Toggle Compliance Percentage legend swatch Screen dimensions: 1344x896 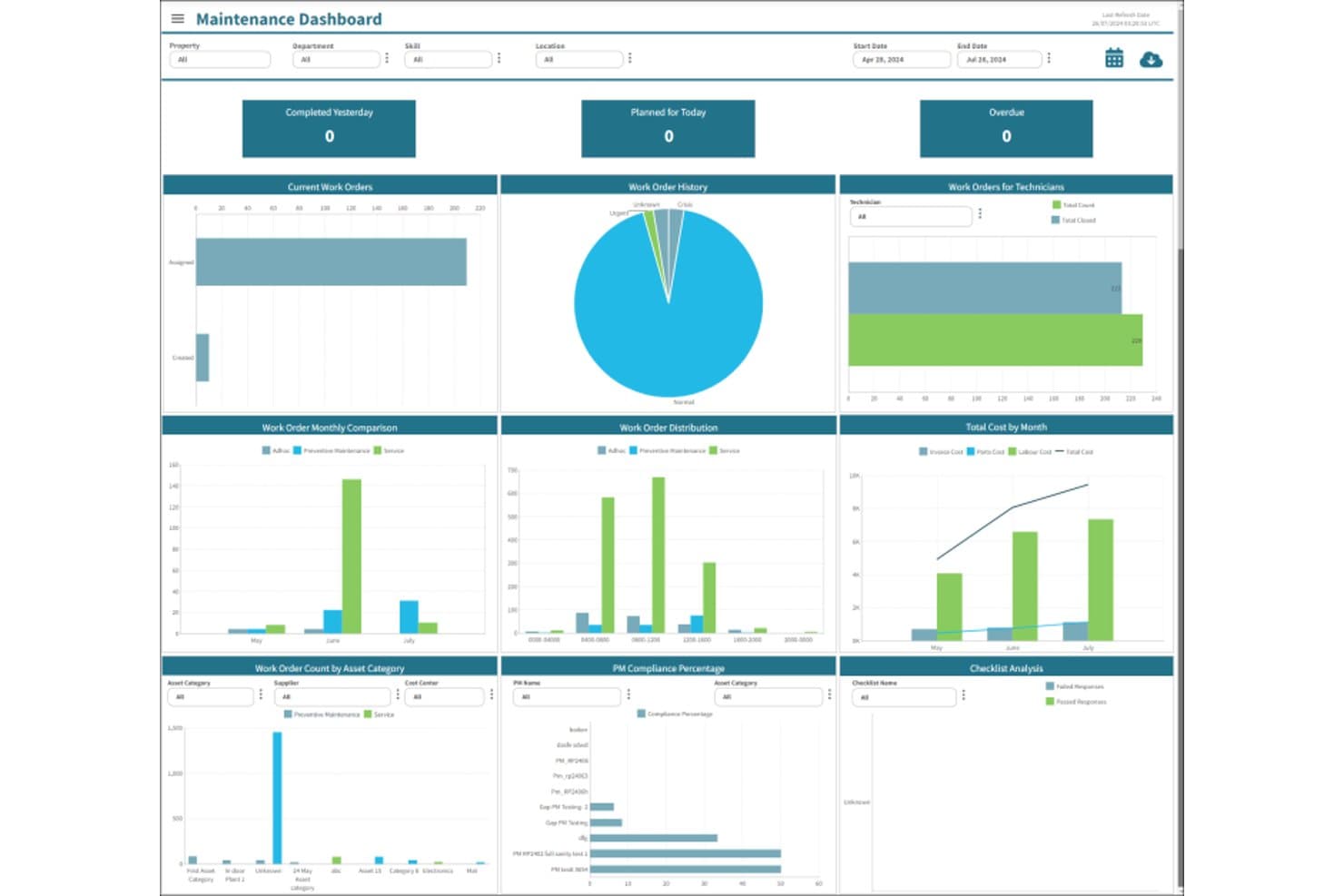coord(641,714)
